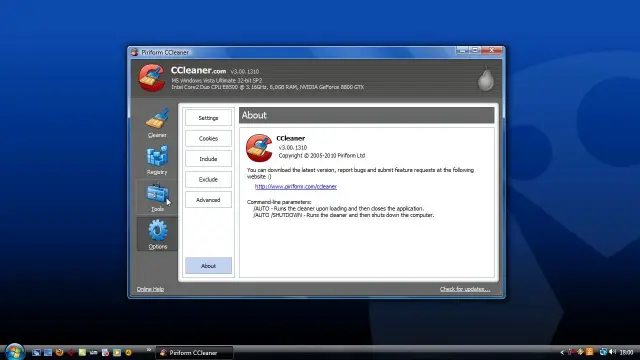Open the Windows Start orb
Image resolution: width=640 pixels, height=360 pixels.
coord(14,352)
